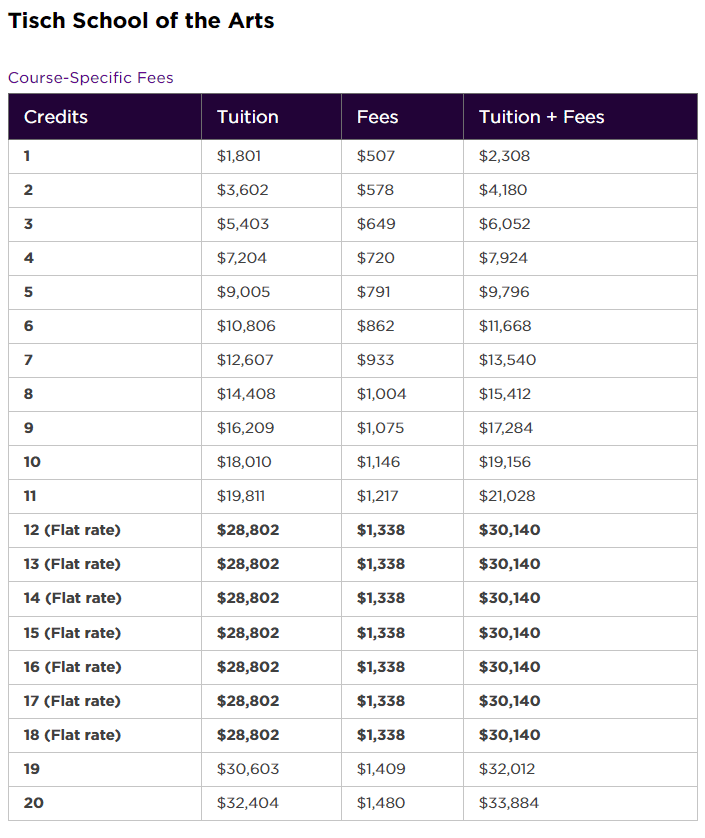This screenshot has height=838, width=705.
Task: Click the Tuition + Fees column header
Action: tap(541, 117)
